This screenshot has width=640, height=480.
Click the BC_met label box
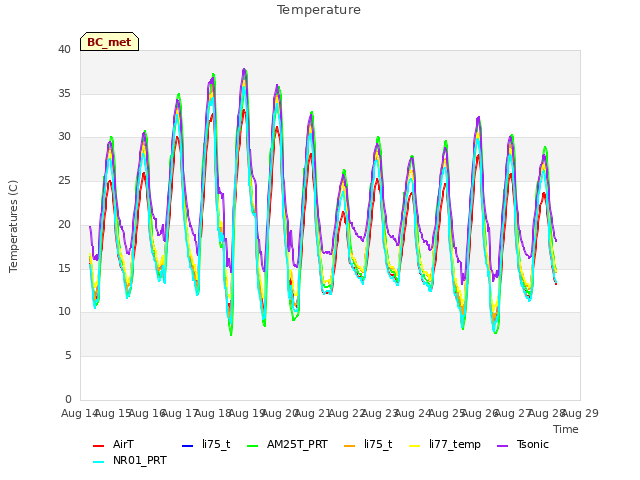[x=109, y=42]
